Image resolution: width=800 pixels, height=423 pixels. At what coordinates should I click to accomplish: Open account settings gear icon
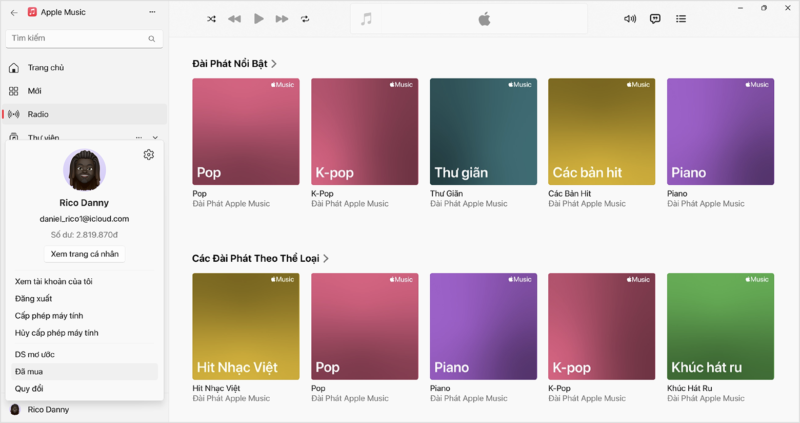click(148, 155)
